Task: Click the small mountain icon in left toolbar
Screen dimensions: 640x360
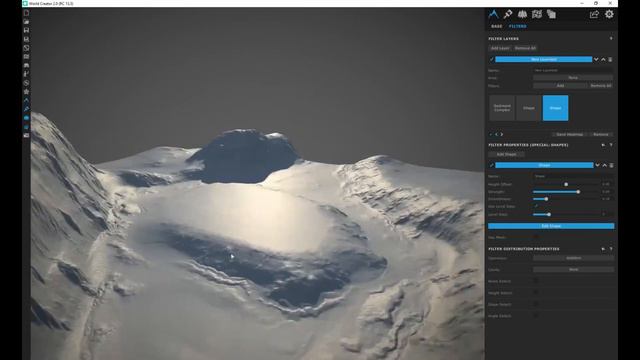Action: tap(26, 100)
